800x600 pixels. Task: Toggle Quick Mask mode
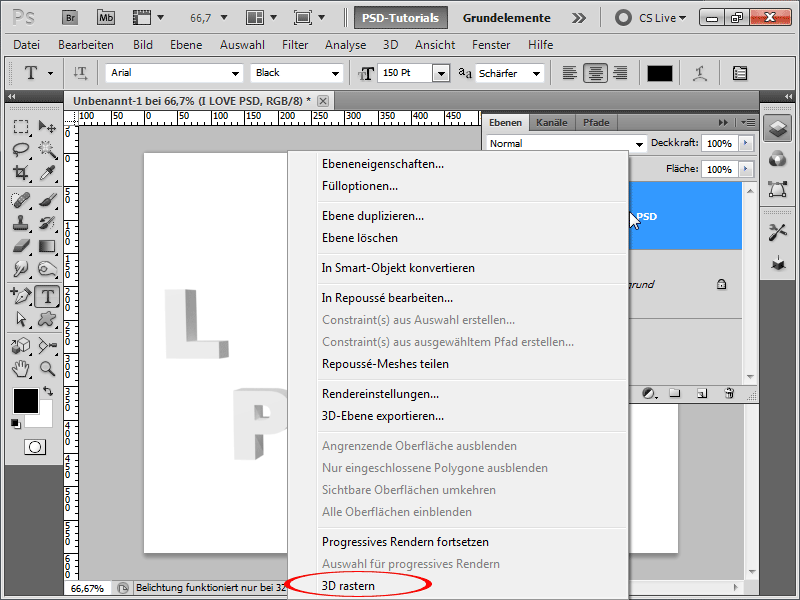tap(35, 447)
